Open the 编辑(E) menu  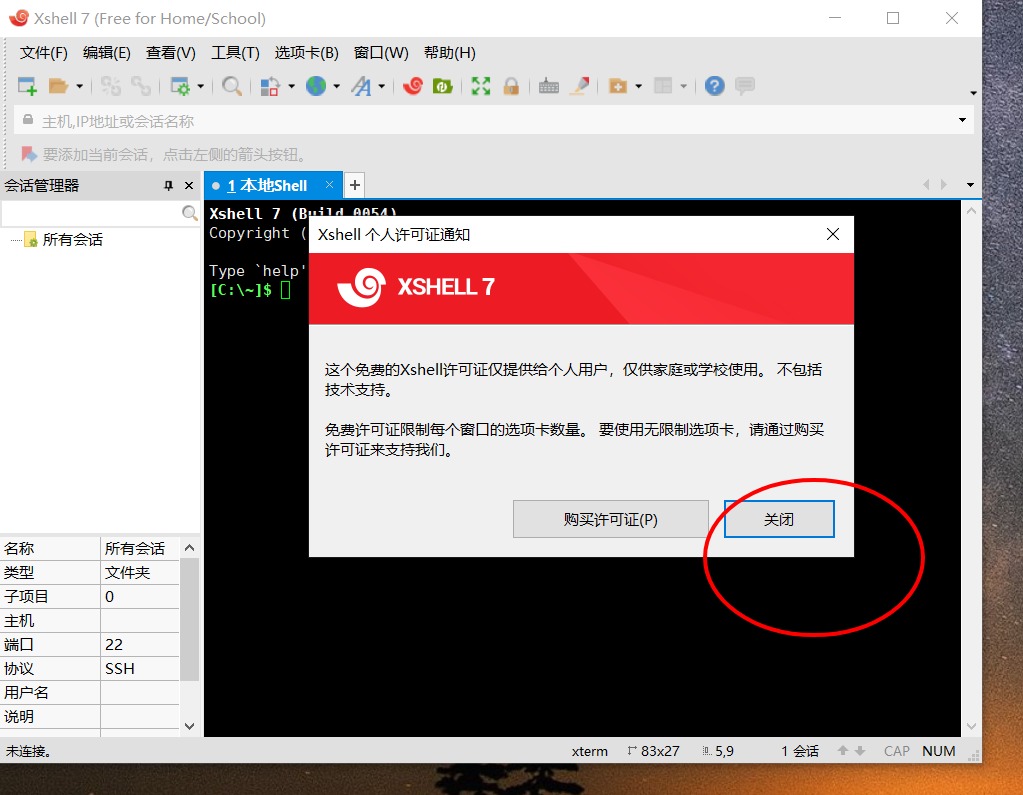tap(106, 53)
